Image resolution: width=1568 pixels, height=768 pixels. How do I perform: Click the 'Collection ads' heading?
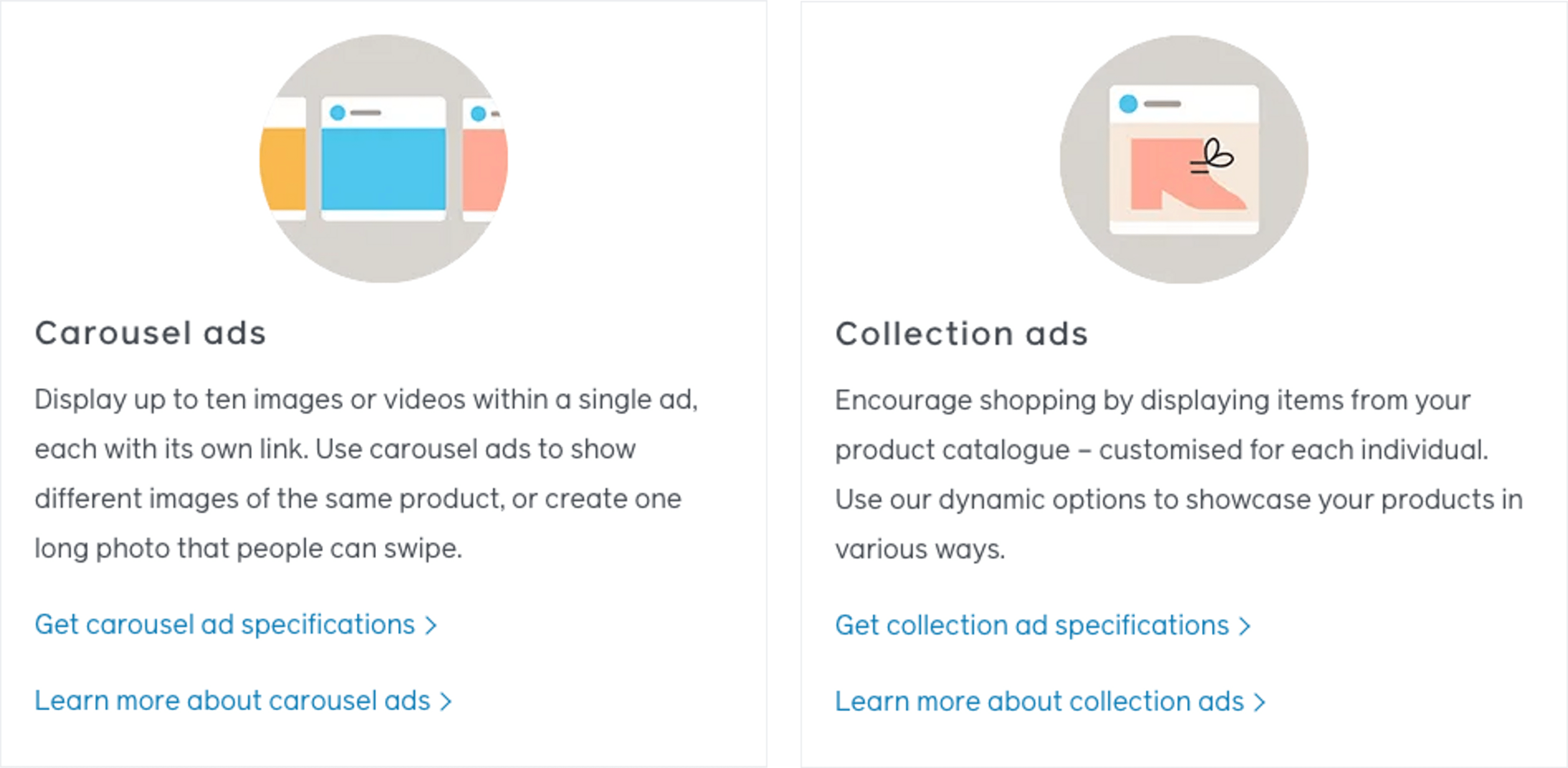click(x=961, y=334)
